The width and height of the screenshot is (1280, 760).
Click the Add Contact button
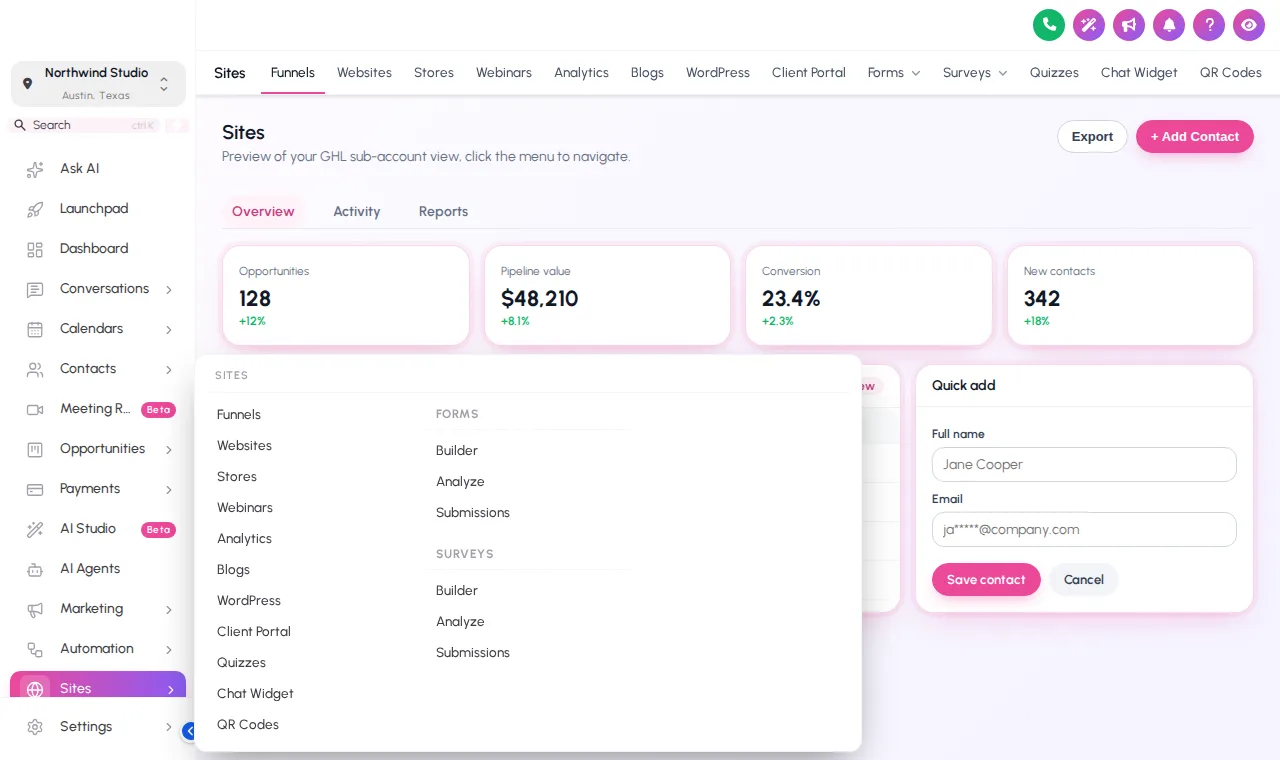(1195, 137)
